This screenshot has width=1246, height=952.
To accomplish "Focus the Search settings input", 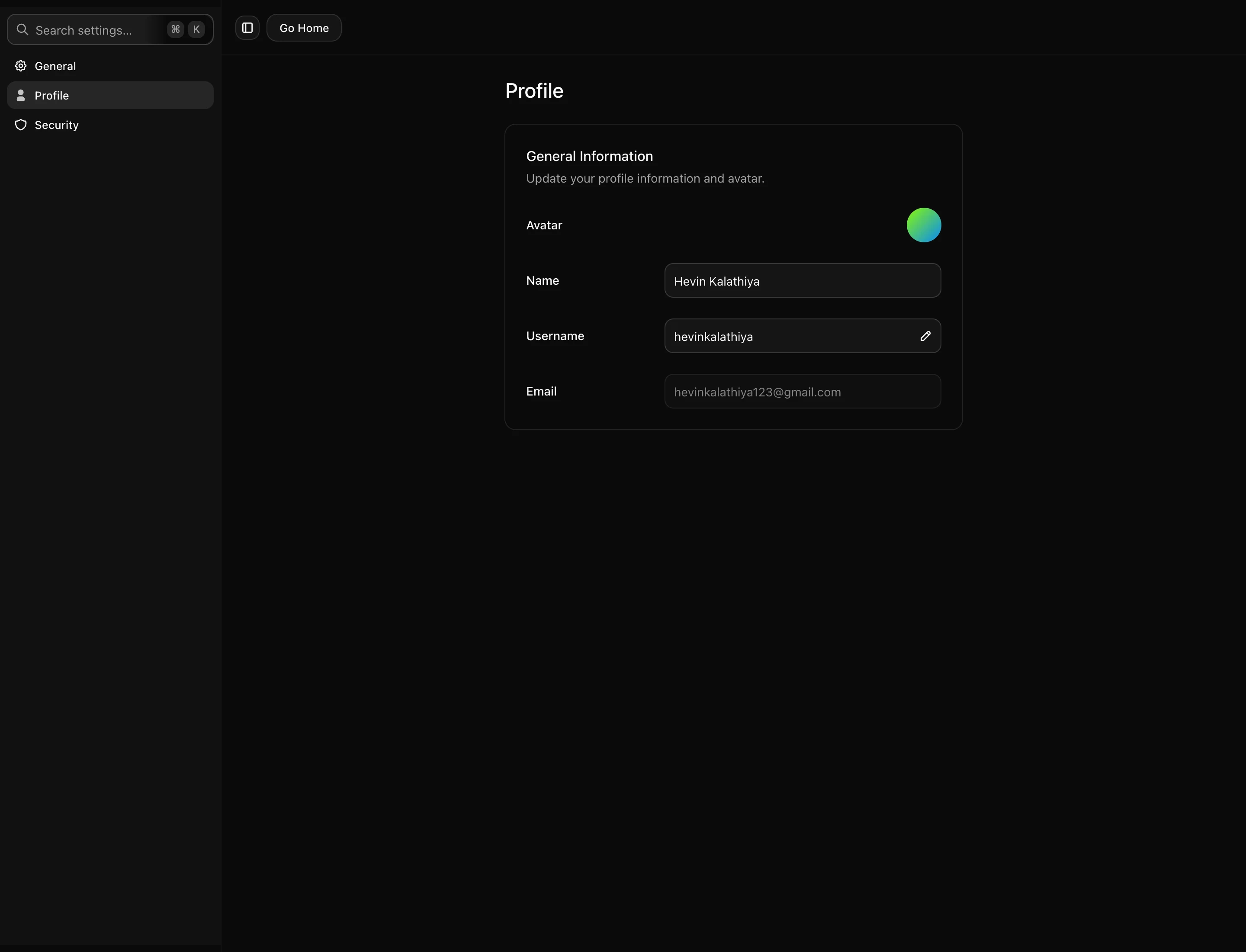I will 110,29.
